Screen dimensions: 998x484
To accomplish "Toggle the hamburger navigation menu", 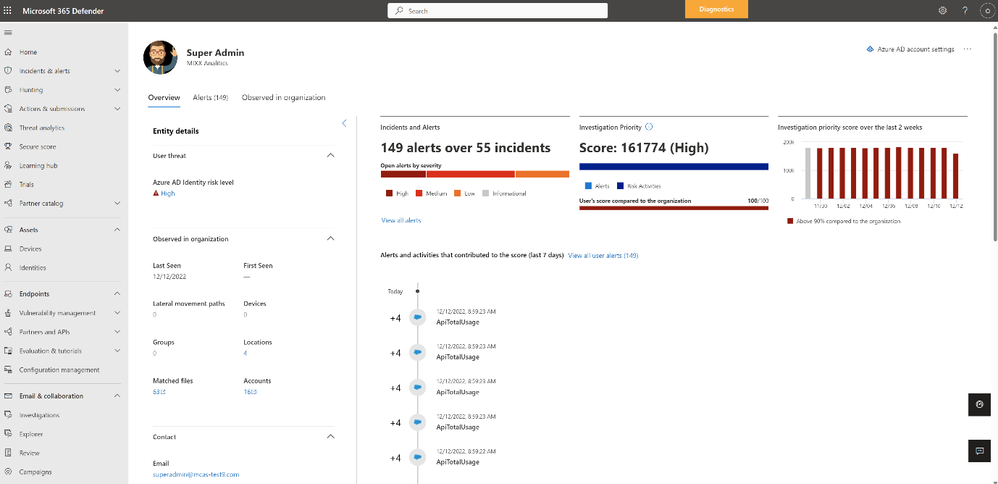I will coord(8,32).
